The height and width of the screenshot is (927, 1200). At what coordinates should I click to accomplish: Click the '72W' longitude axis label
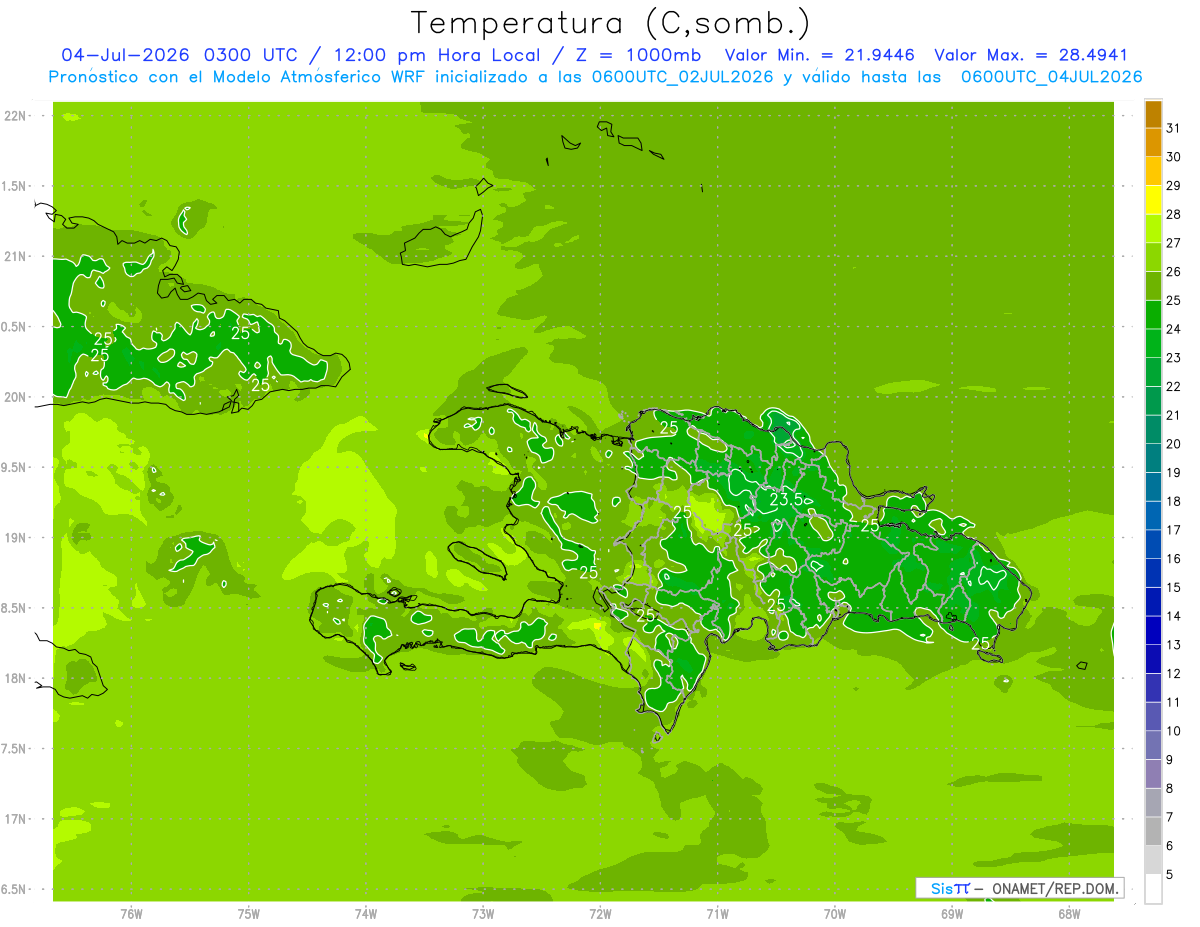(x=600, y=914)
